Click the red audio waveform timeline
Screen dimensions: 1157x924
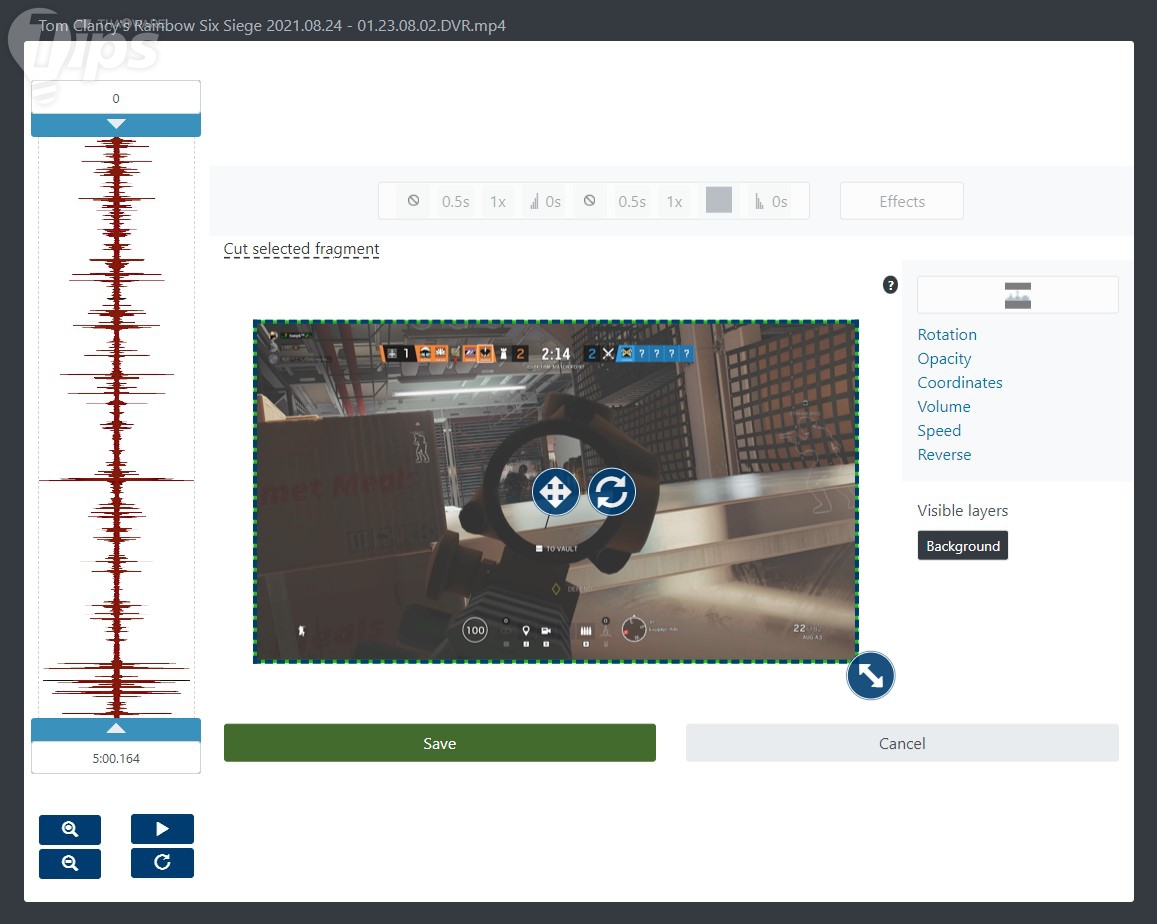[x=116, y=427]
